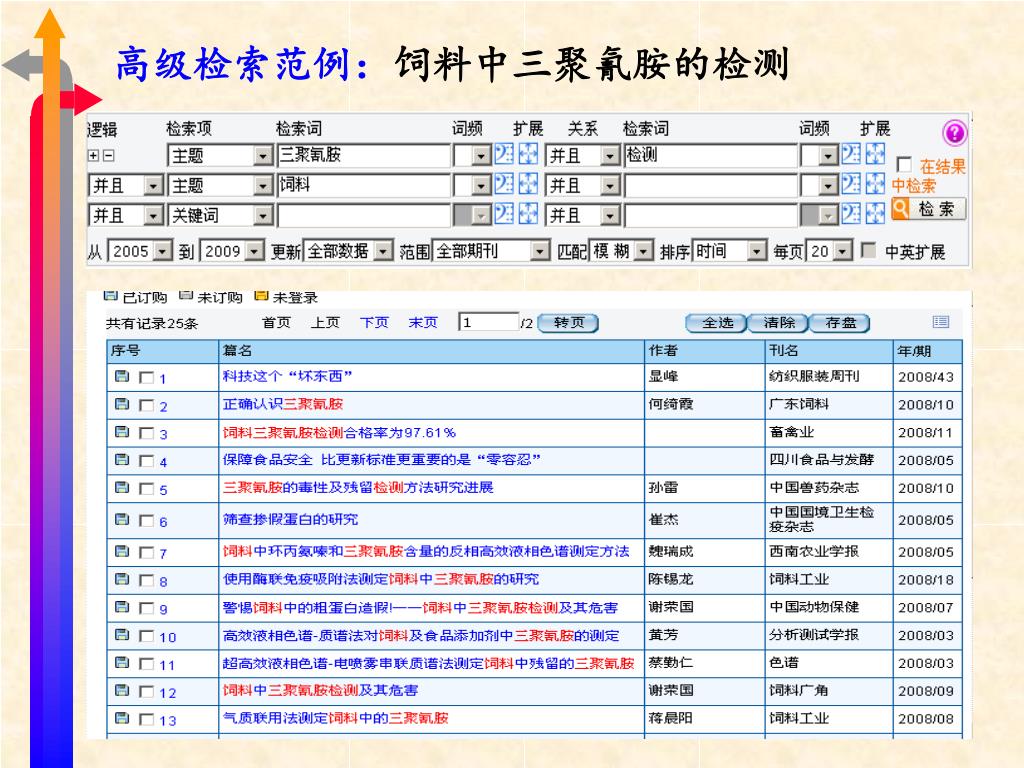Open word frequency lookup beside 饲料

pyautogui.click(x=504, y=184)
